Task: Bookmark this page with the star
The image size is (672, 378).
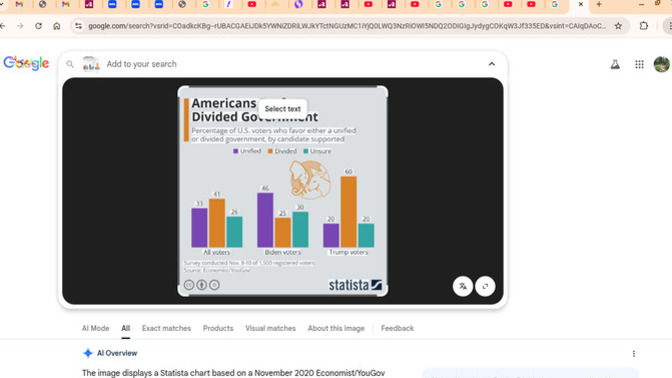Action: (618, 26)
